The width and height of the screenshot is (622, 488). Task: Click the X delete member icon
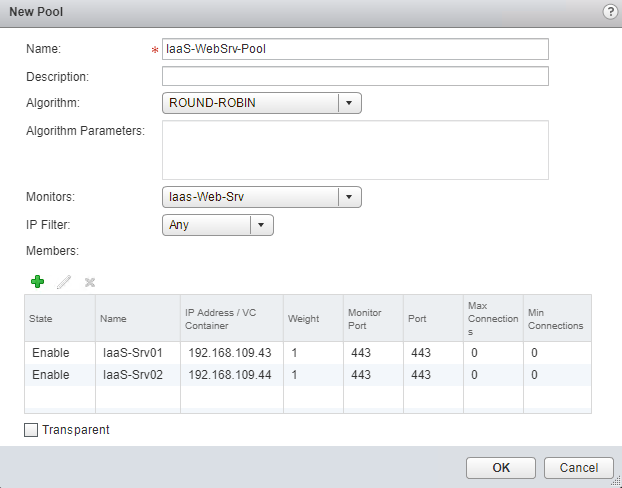90,283
